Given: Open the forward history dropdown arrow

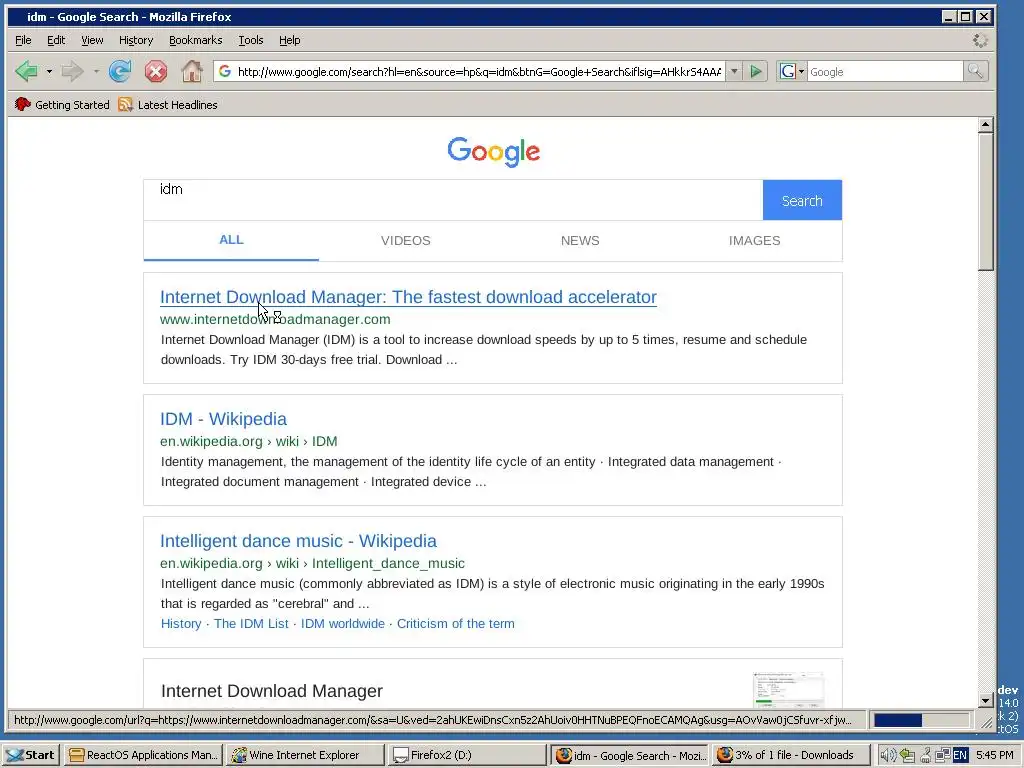Looking at the screenshot, I should (x=96, y=71).
